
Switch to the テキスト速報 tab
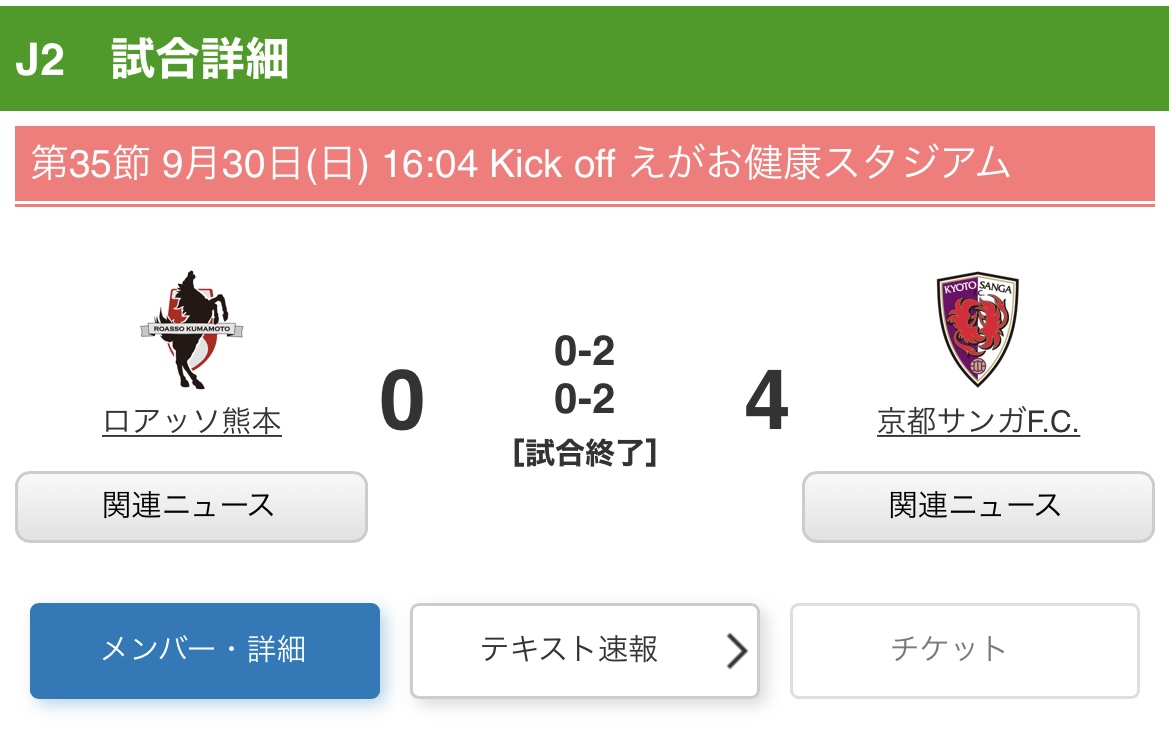[x=568, y=650]
